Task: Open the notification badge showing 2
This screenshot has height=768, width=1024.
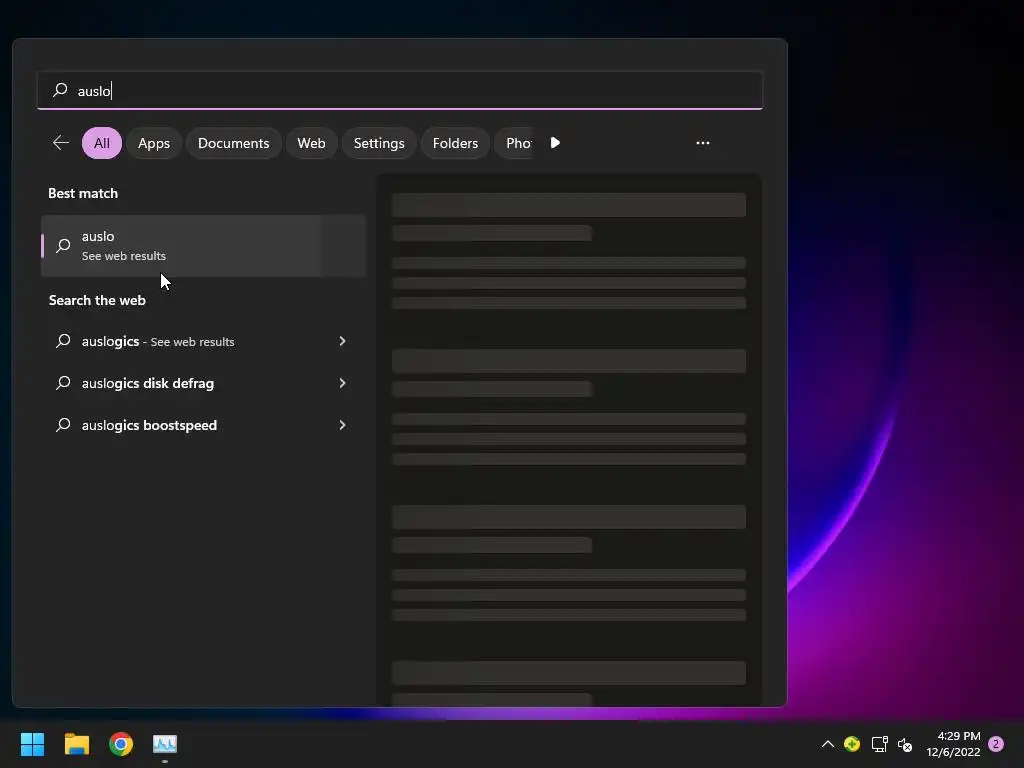Action: click(996, 744)
